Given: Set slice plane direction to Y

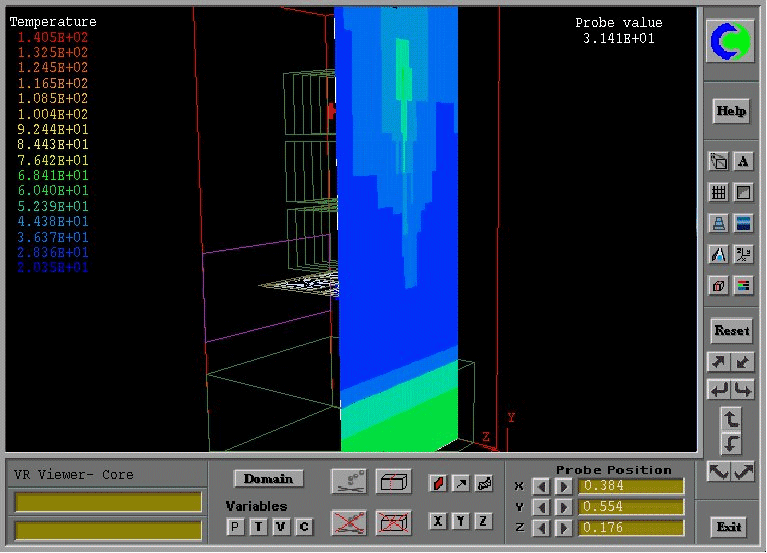Looking at the screenshot, I should (x=461, y=521).
